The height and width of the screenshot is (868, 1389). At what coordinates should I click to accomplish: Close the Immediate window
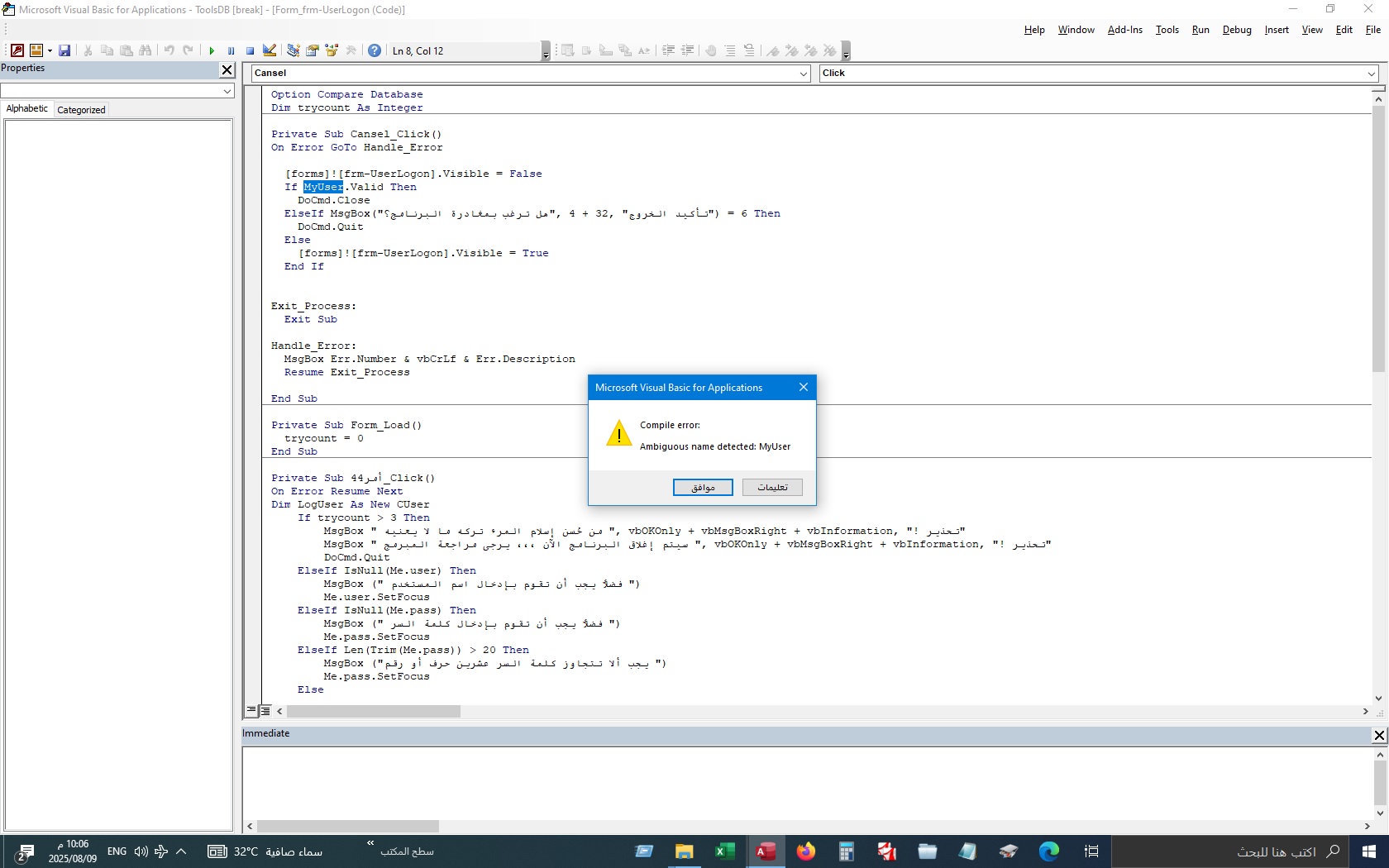(1379, 735)
